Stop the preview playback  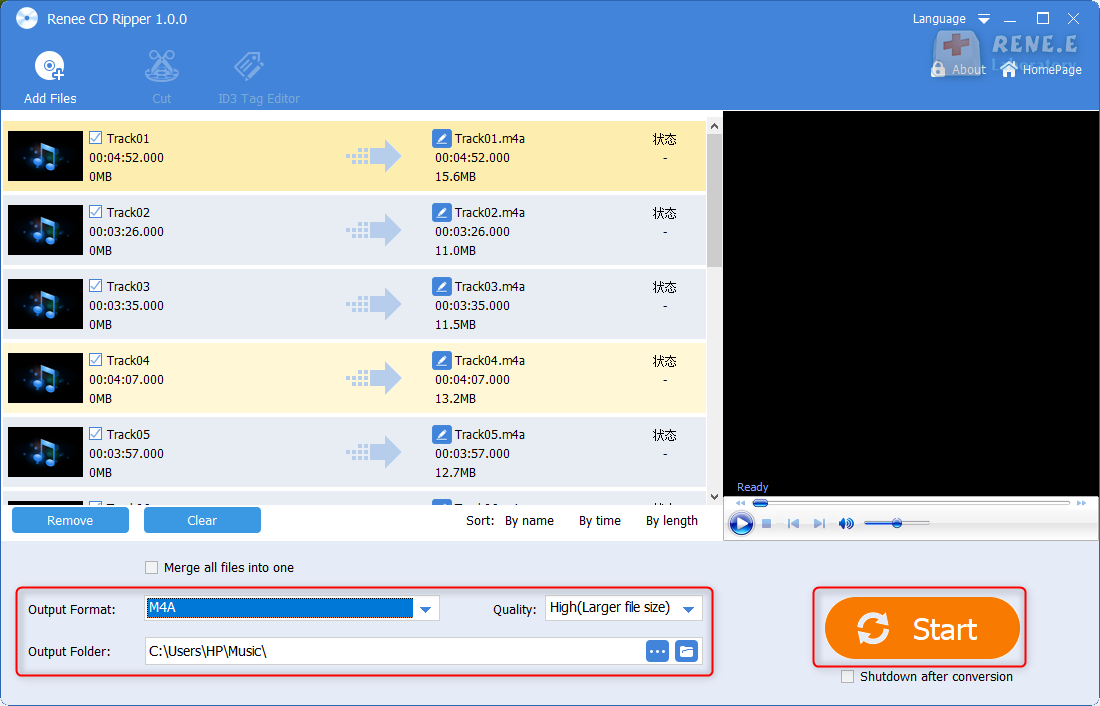pyautogui.click(x=767, y=524)
